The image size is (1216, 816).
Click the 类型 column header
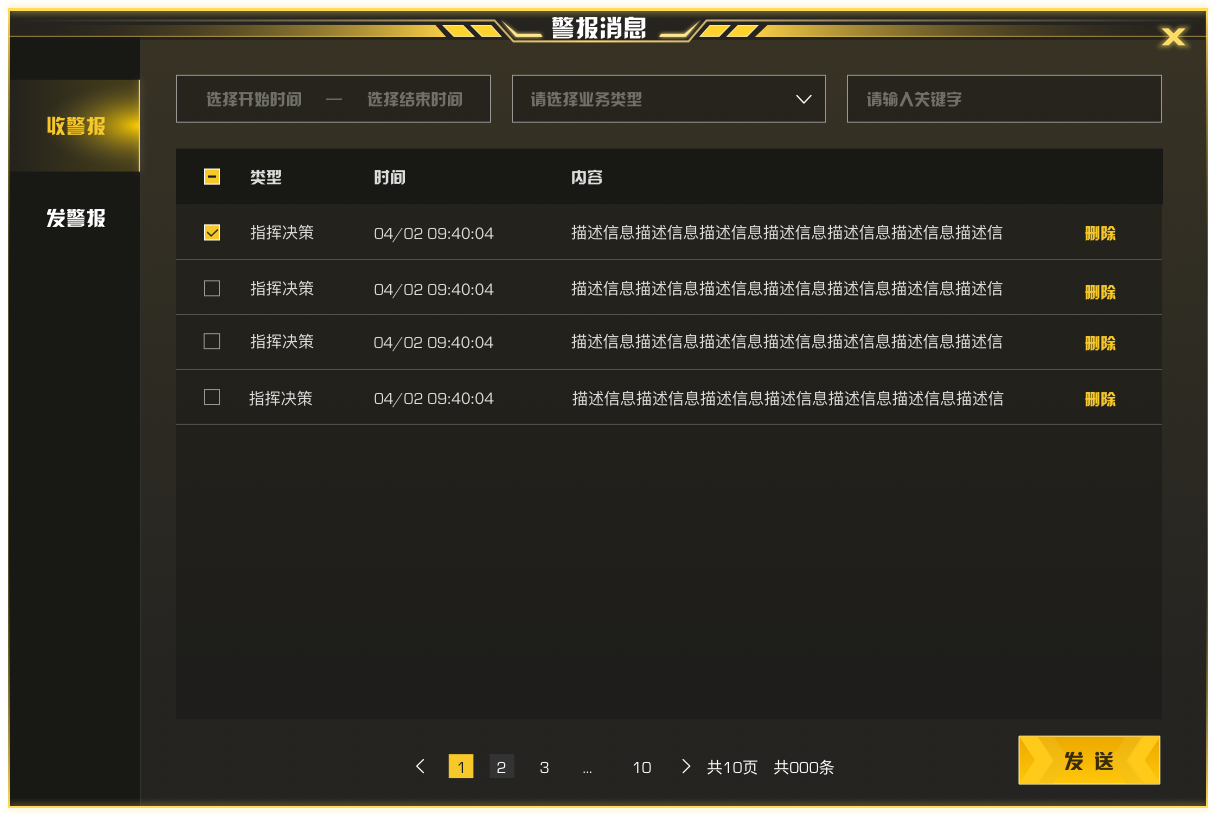click(x=266, y=177)
